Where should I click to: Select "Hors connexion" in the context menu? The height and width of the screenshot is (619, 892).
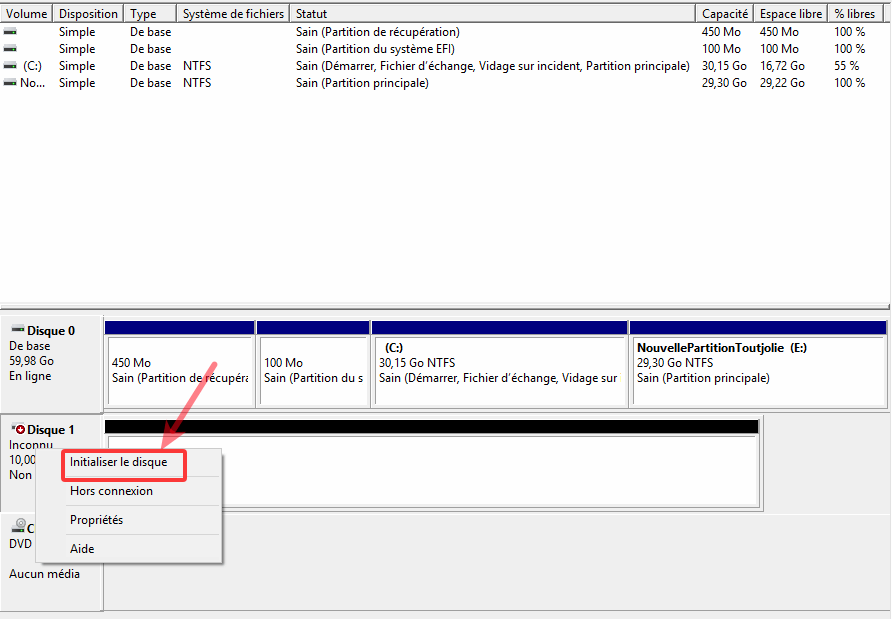[x=111, y=491]
